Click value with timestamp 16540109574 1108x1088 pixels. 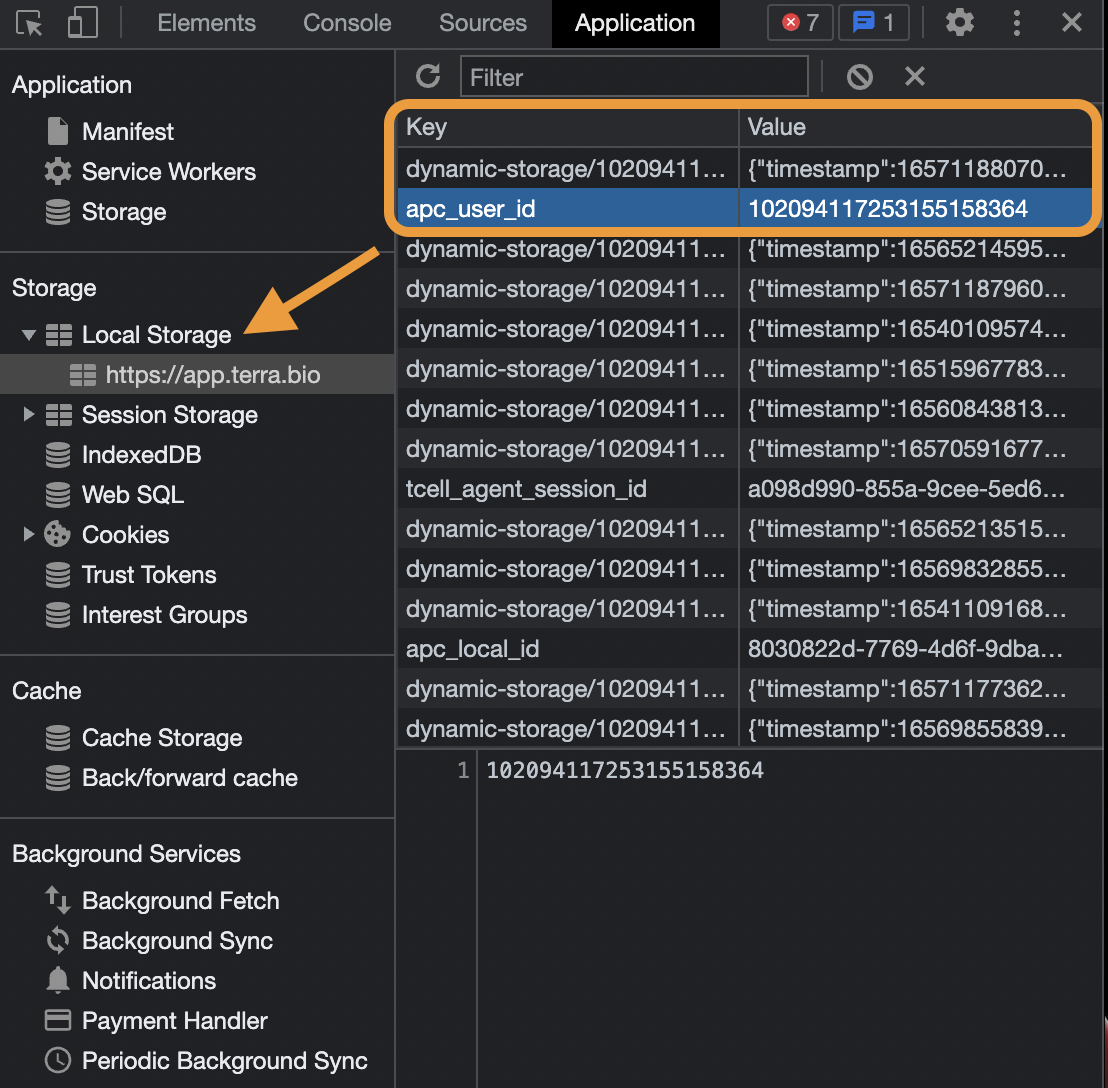(x=919, y=329)
